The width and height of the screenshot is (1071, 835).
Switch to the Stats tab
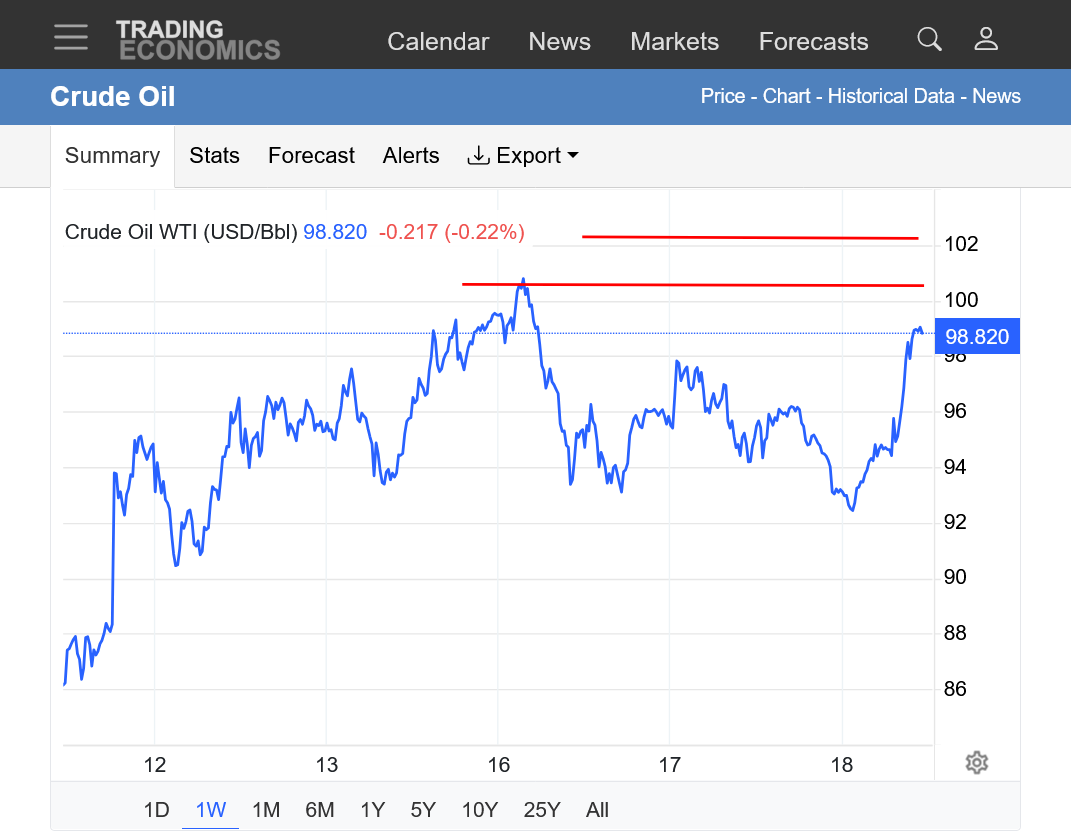[214, 156]
